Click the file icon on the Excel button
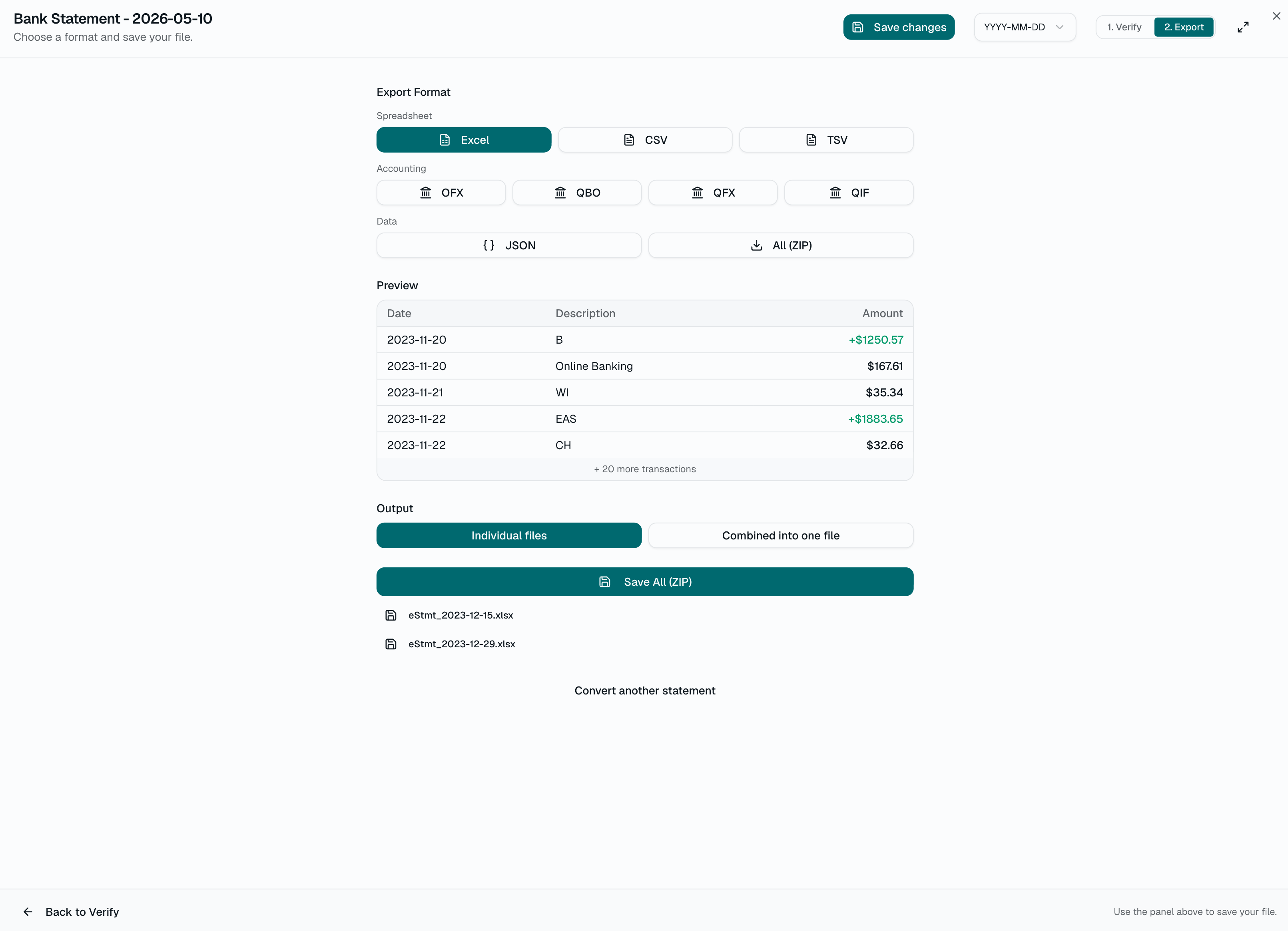 click(445, 140)
